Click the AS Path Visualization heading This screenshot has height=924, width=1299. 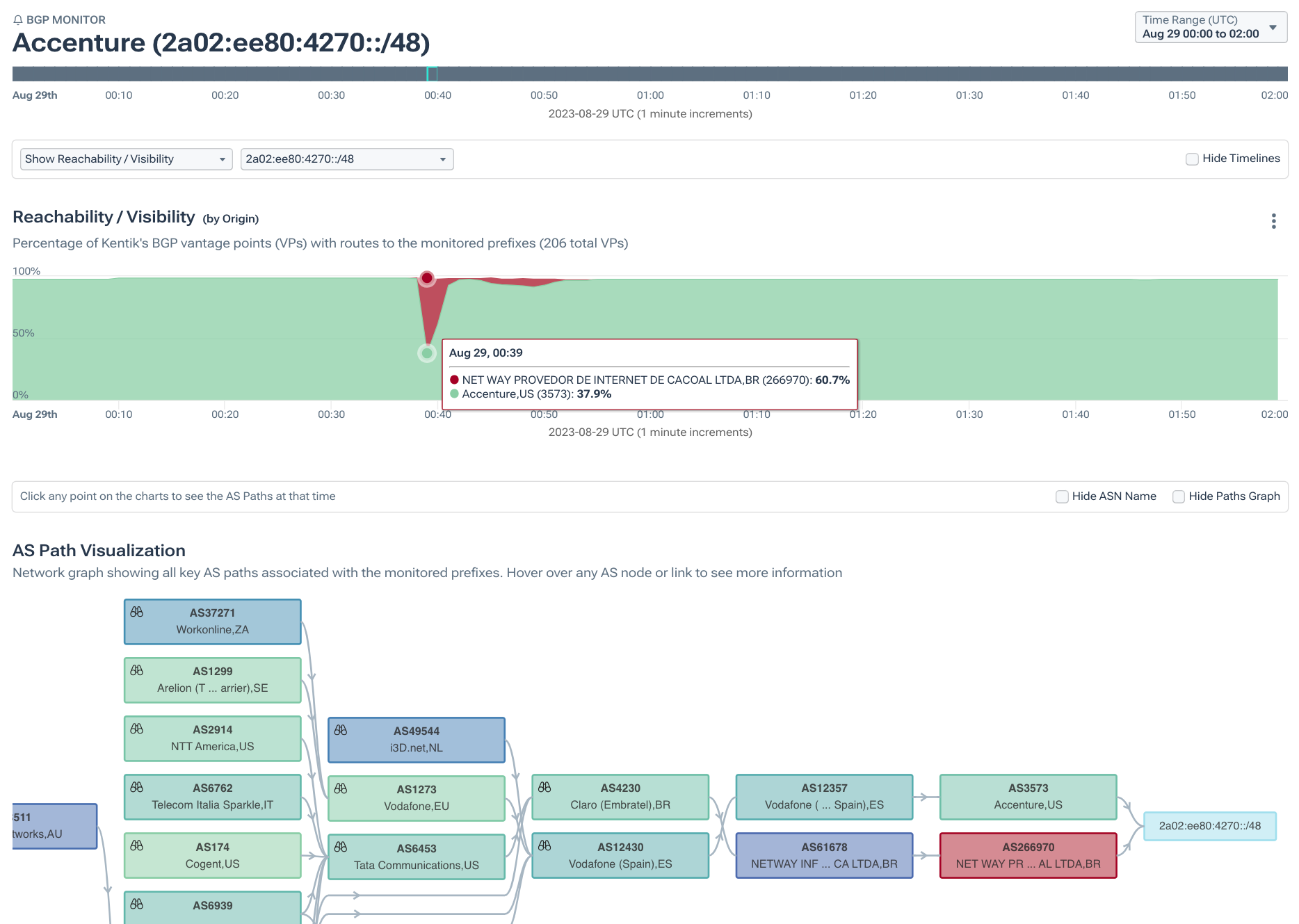[x=99, y=551]
